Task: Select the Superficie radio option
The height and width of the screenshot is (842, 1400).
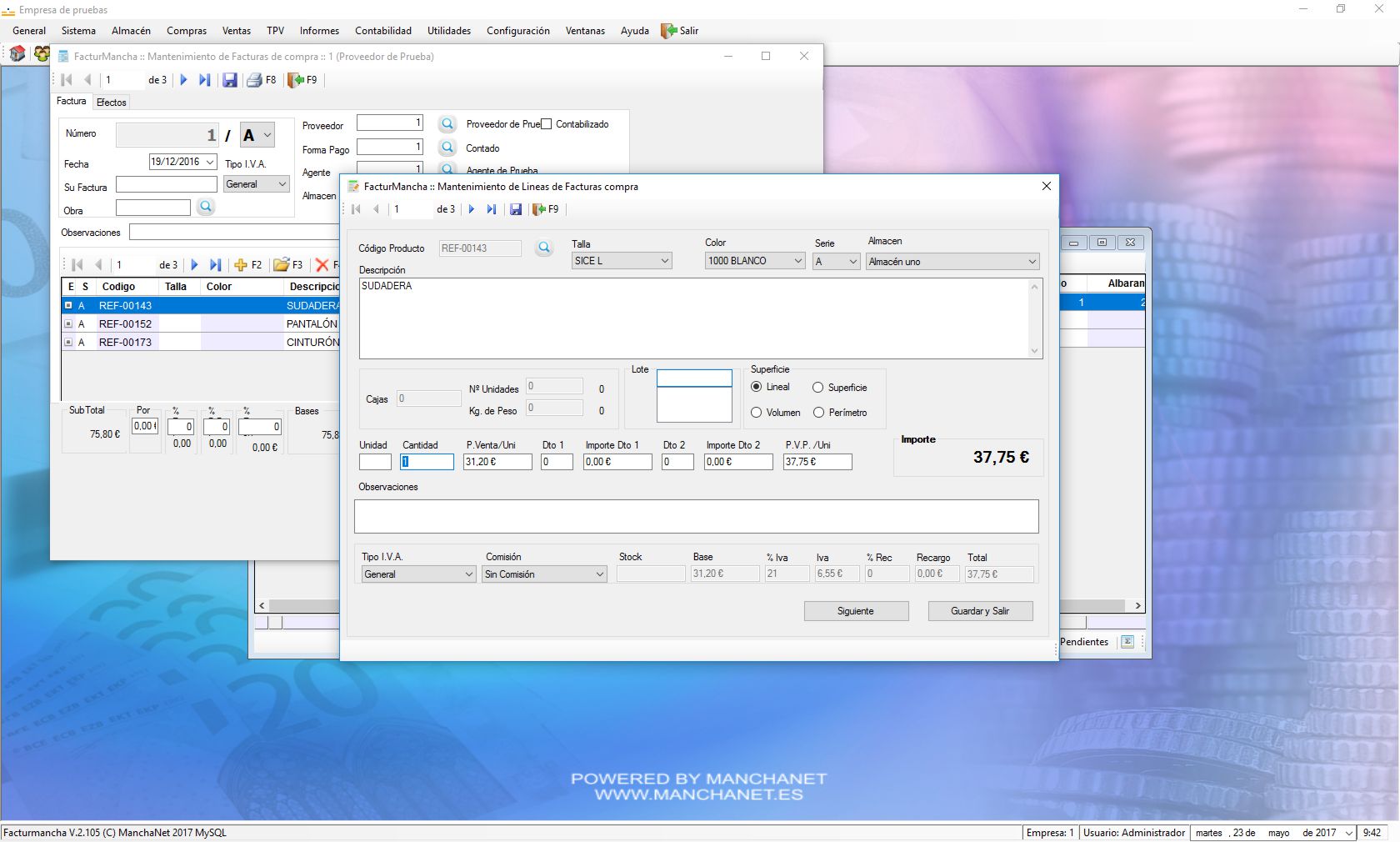Action: tap(818, 388)
